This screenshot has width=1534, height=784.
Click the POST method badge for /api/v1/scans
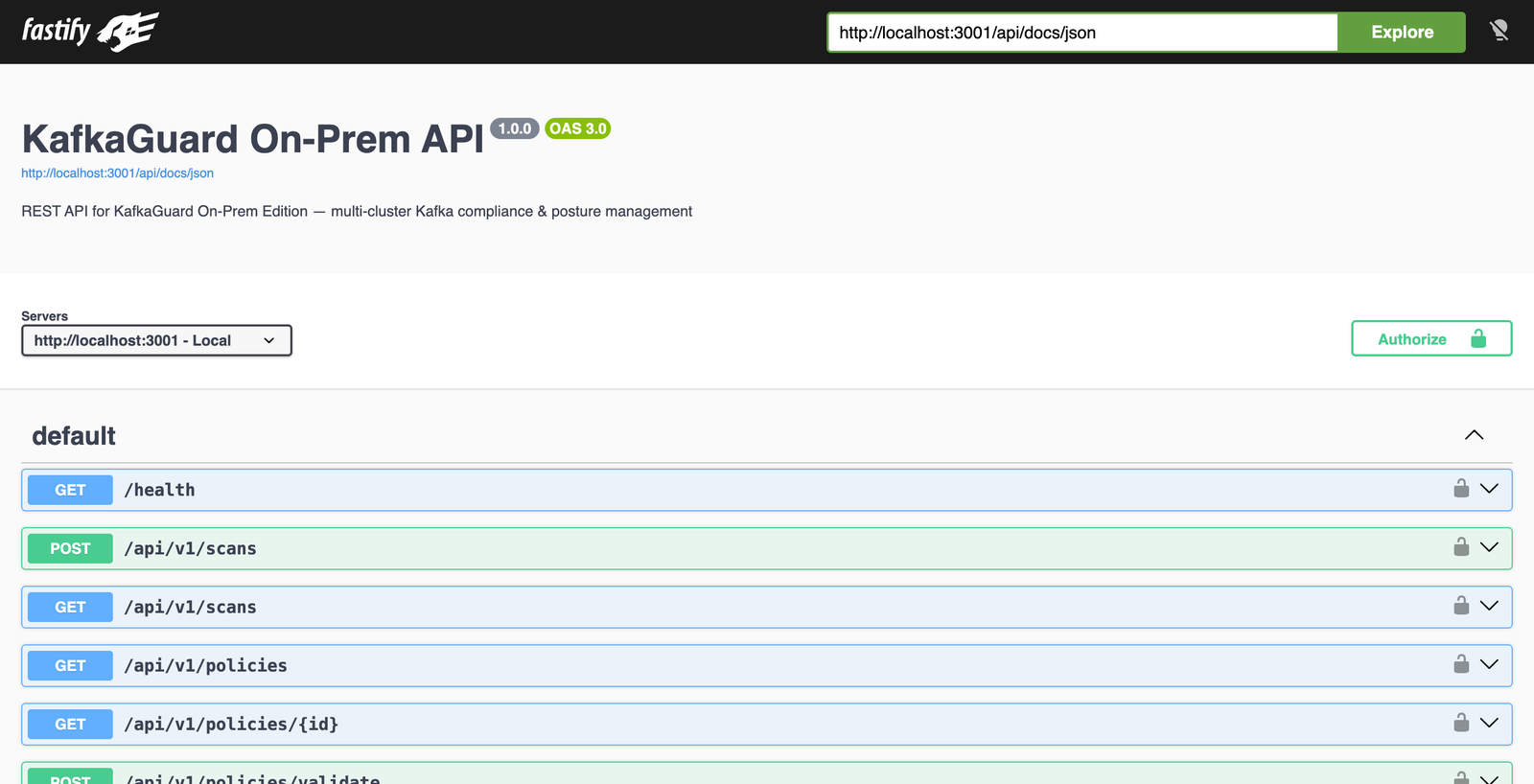(x=70, y=548)
